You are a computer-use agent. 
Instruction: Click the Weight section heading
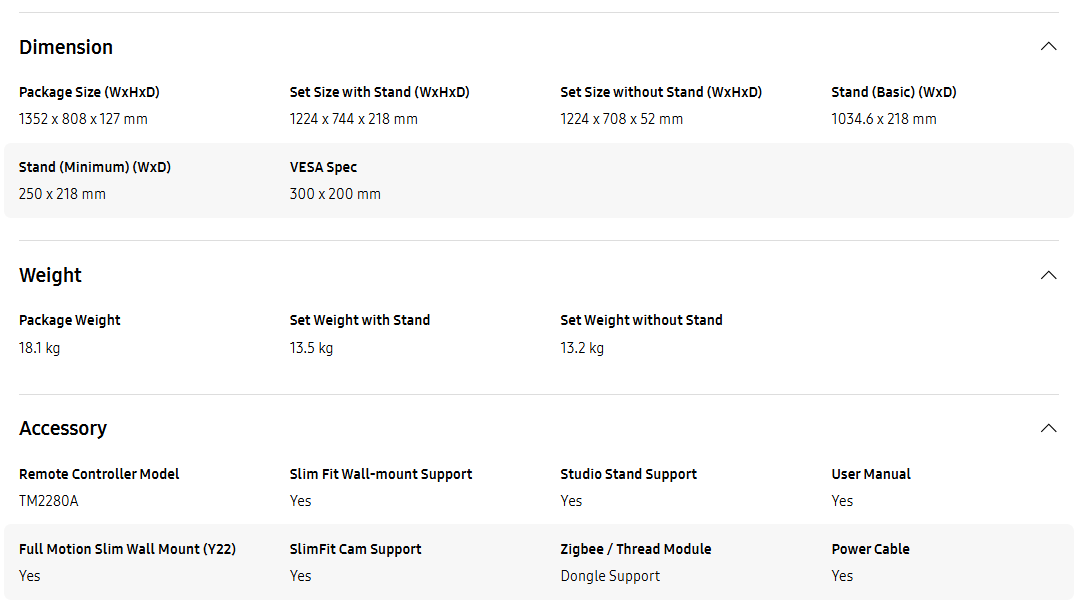pyautogui.click(x=50, y=275)
